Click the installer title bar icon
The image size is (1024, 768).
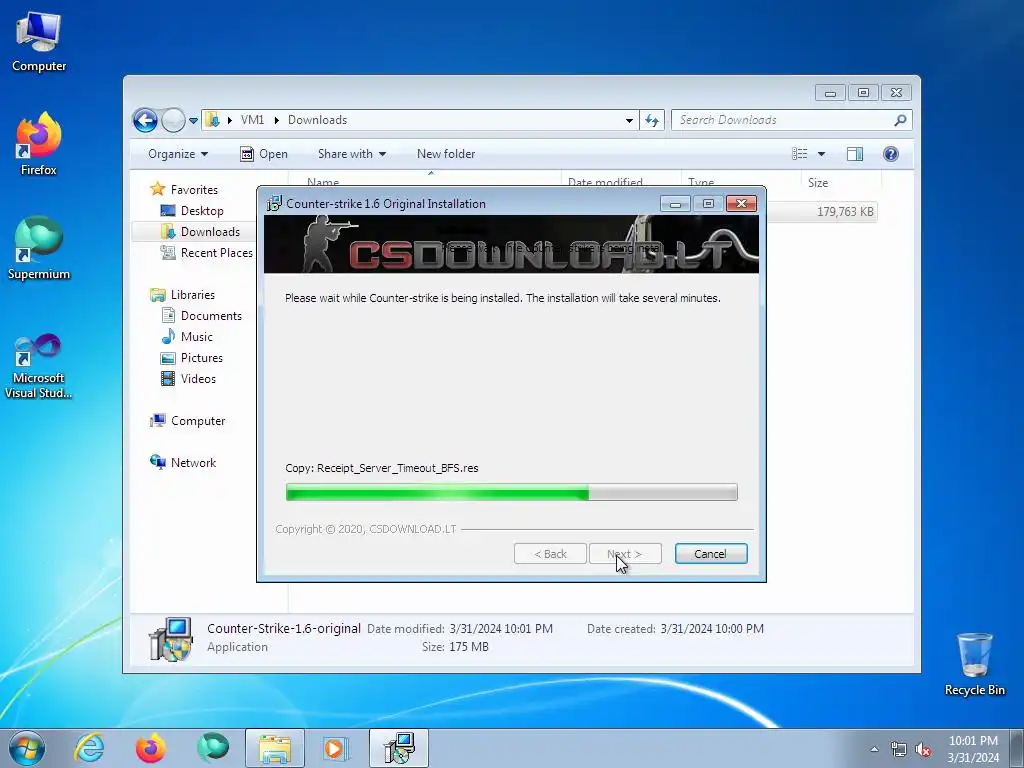coord(274,203)
